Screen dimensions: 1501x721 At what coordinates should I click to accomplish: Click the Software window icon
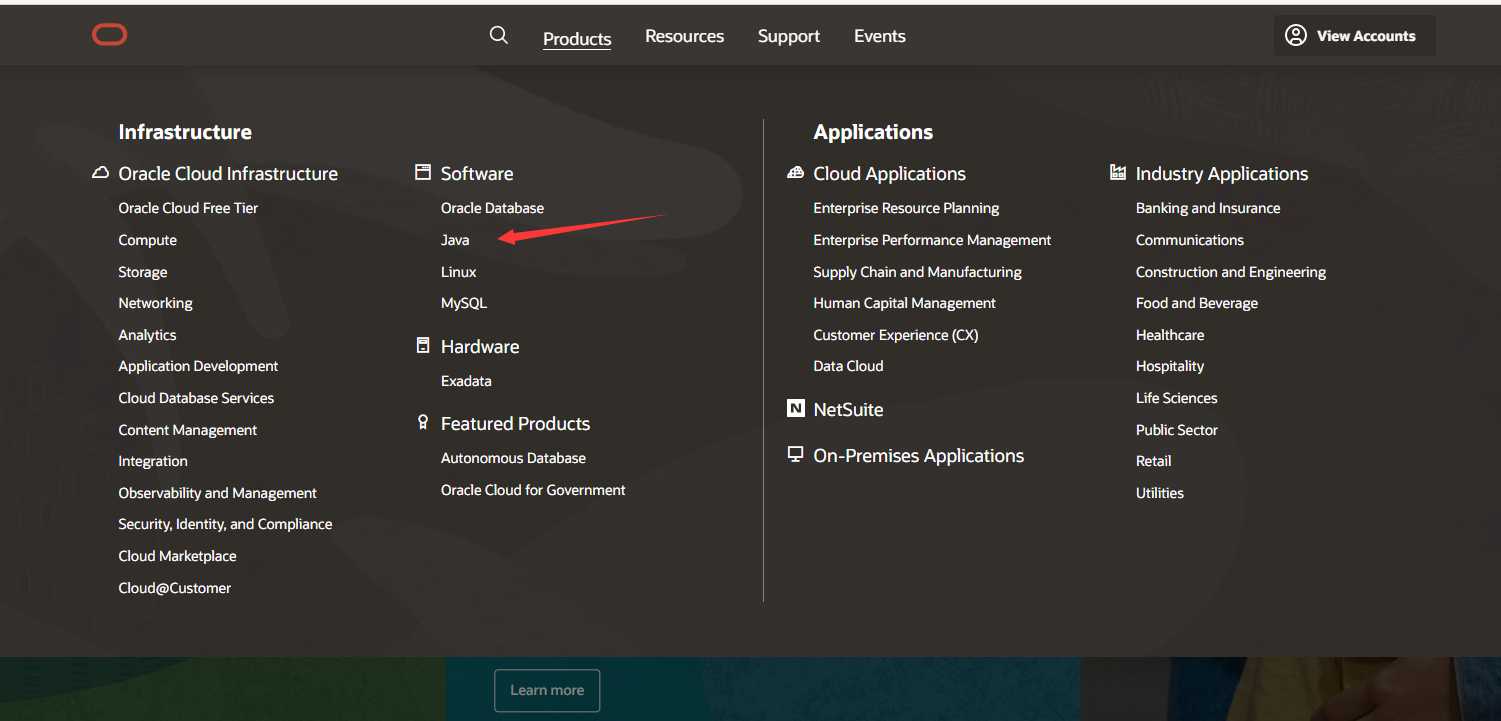point(423,172)
